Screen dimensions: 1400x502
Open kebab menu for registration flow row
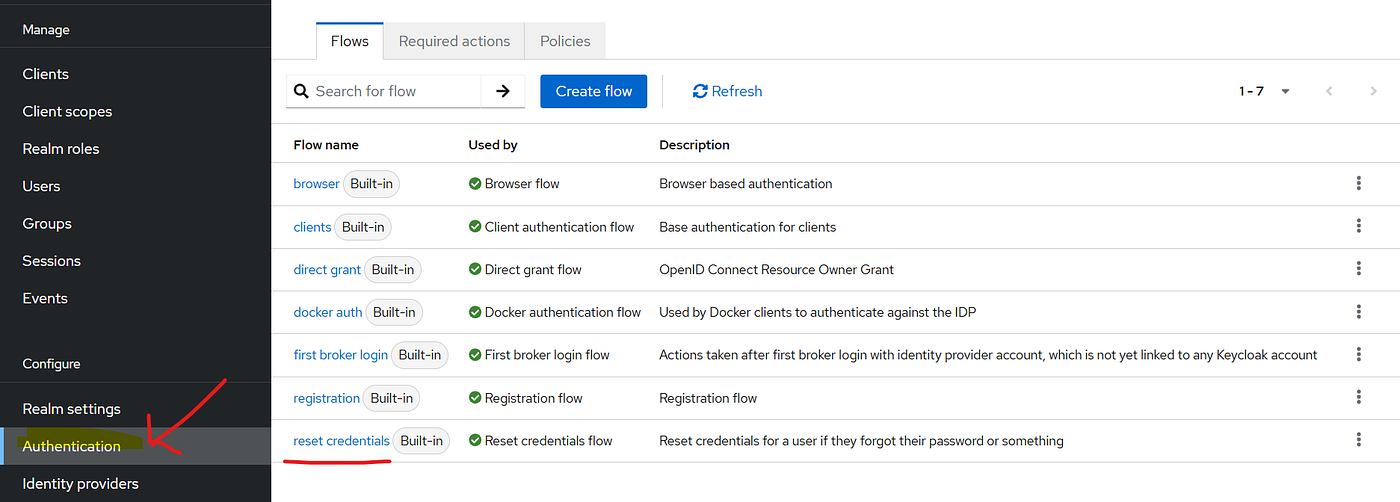1358,397
